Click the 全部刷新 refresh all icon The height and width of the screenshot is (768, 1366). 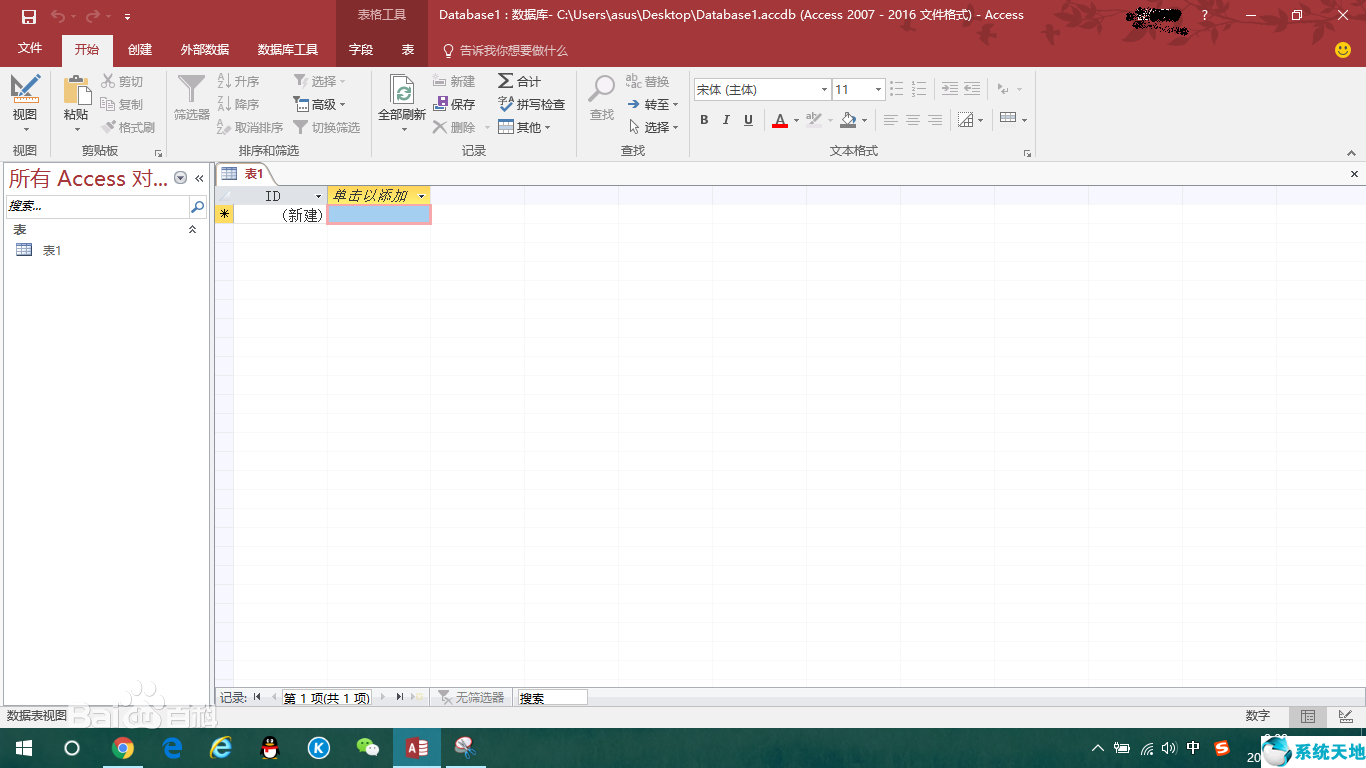402,90
